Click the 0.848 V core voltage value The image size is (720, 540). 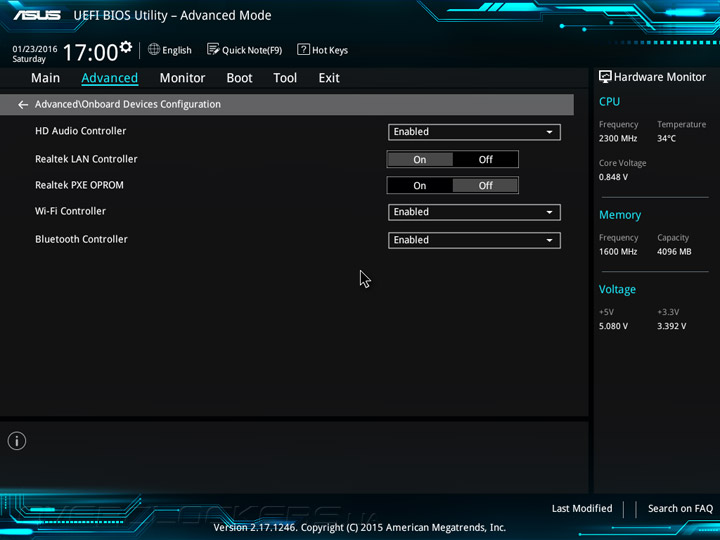[613, 177]
